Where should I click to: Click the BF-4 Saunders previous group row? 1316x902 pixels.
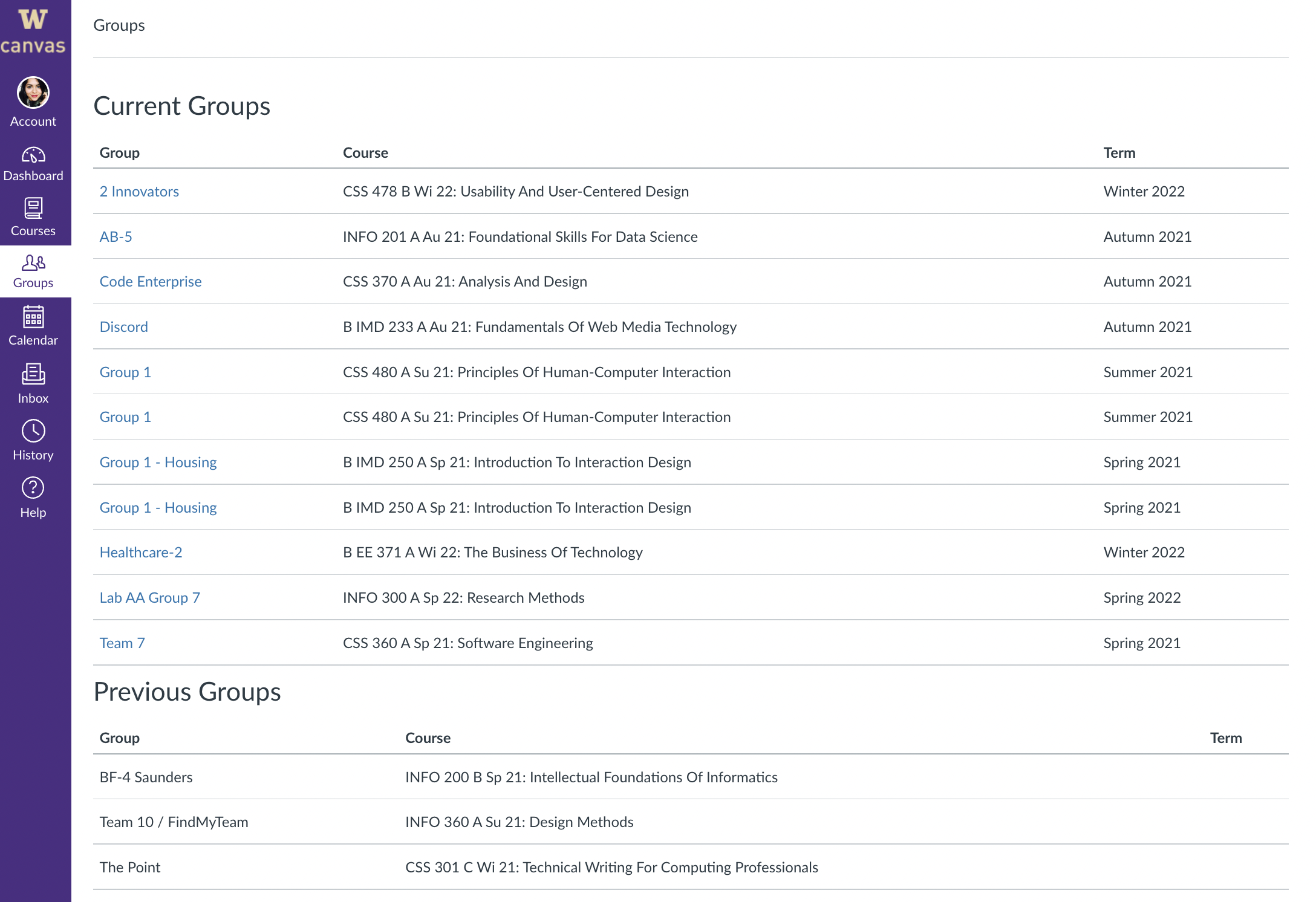[x=146, y=777]
